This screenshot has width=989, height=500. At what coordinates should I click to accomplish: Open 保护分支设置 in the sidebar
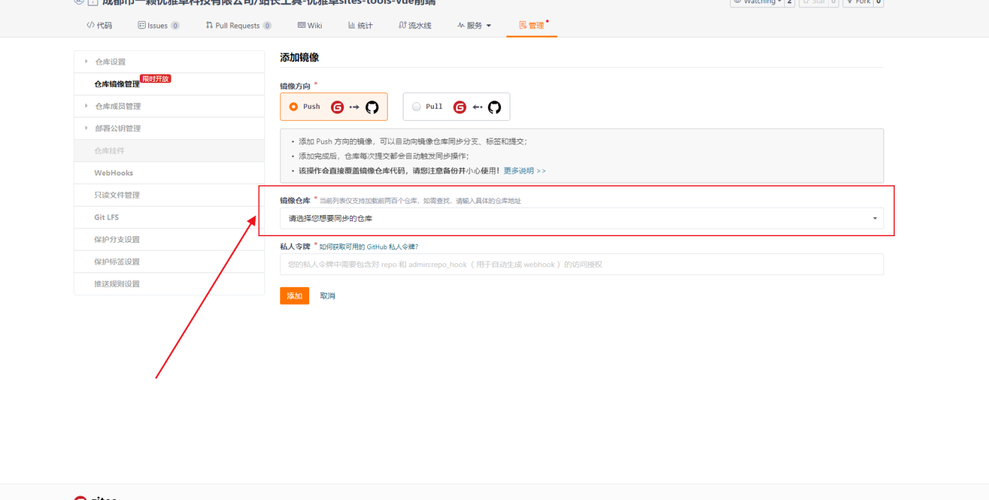pos(169,240)
